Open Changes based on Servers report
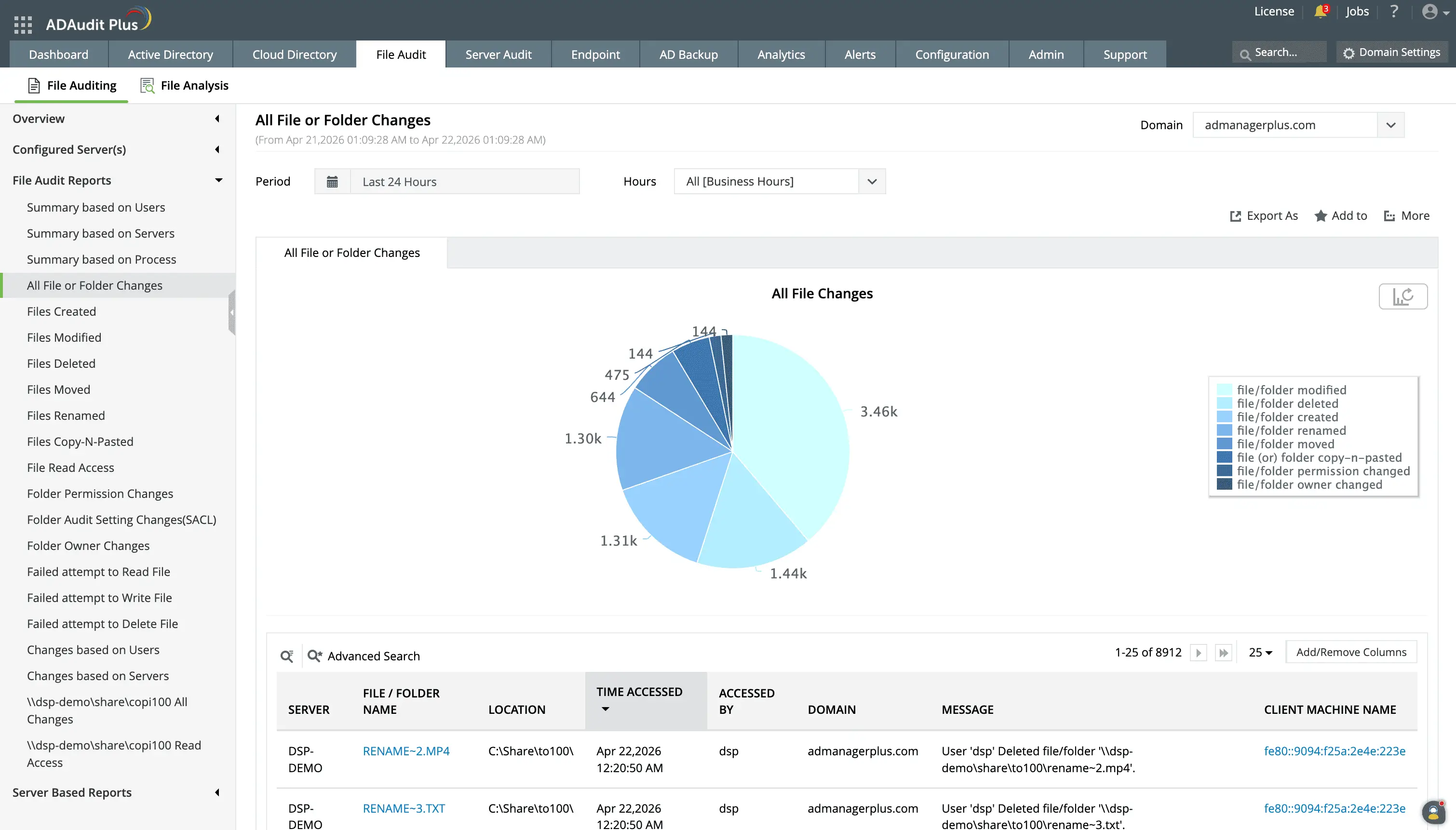 (x=97, y=676)
